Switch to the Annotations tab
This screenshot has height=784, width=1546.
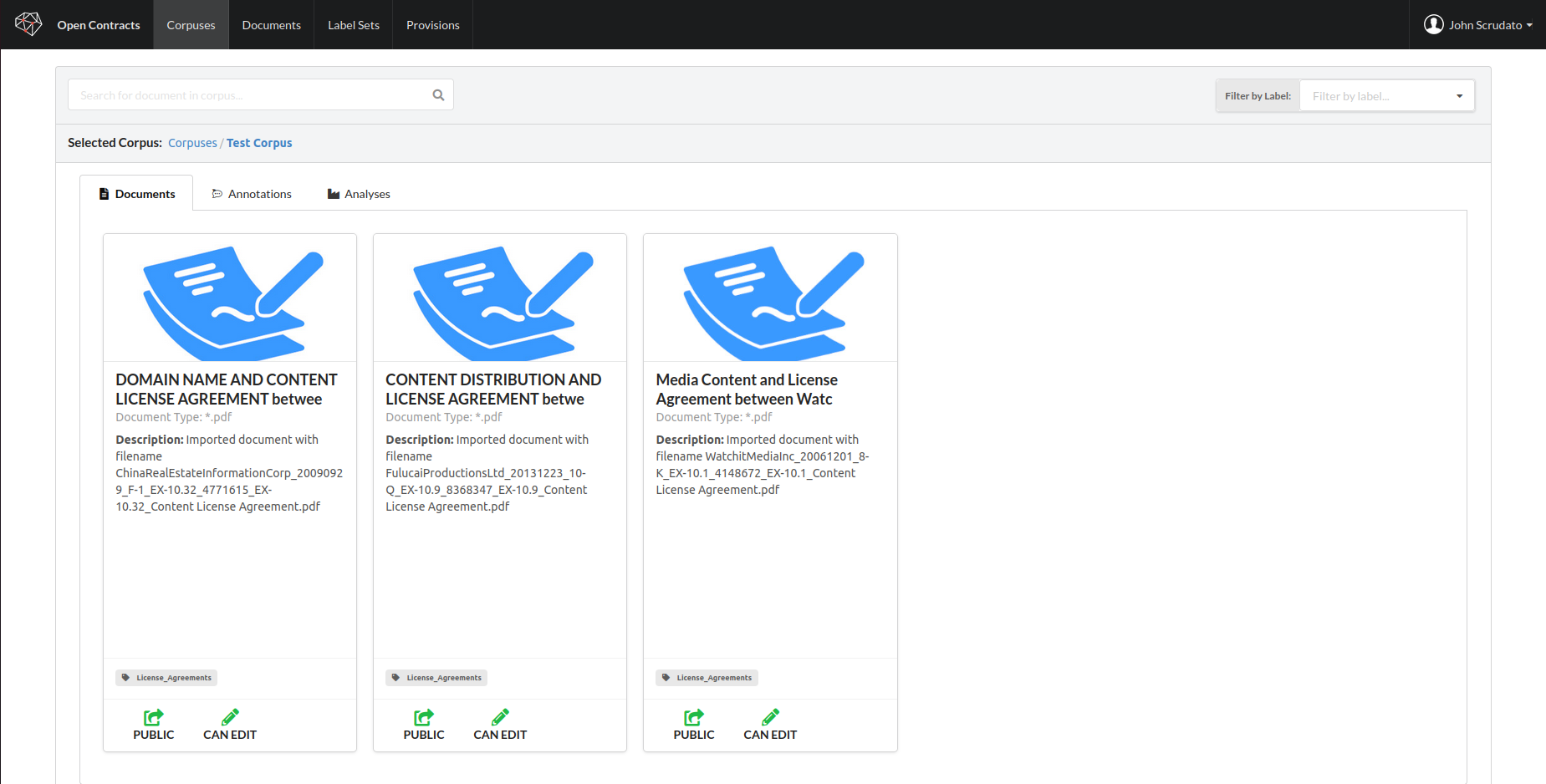252,194
